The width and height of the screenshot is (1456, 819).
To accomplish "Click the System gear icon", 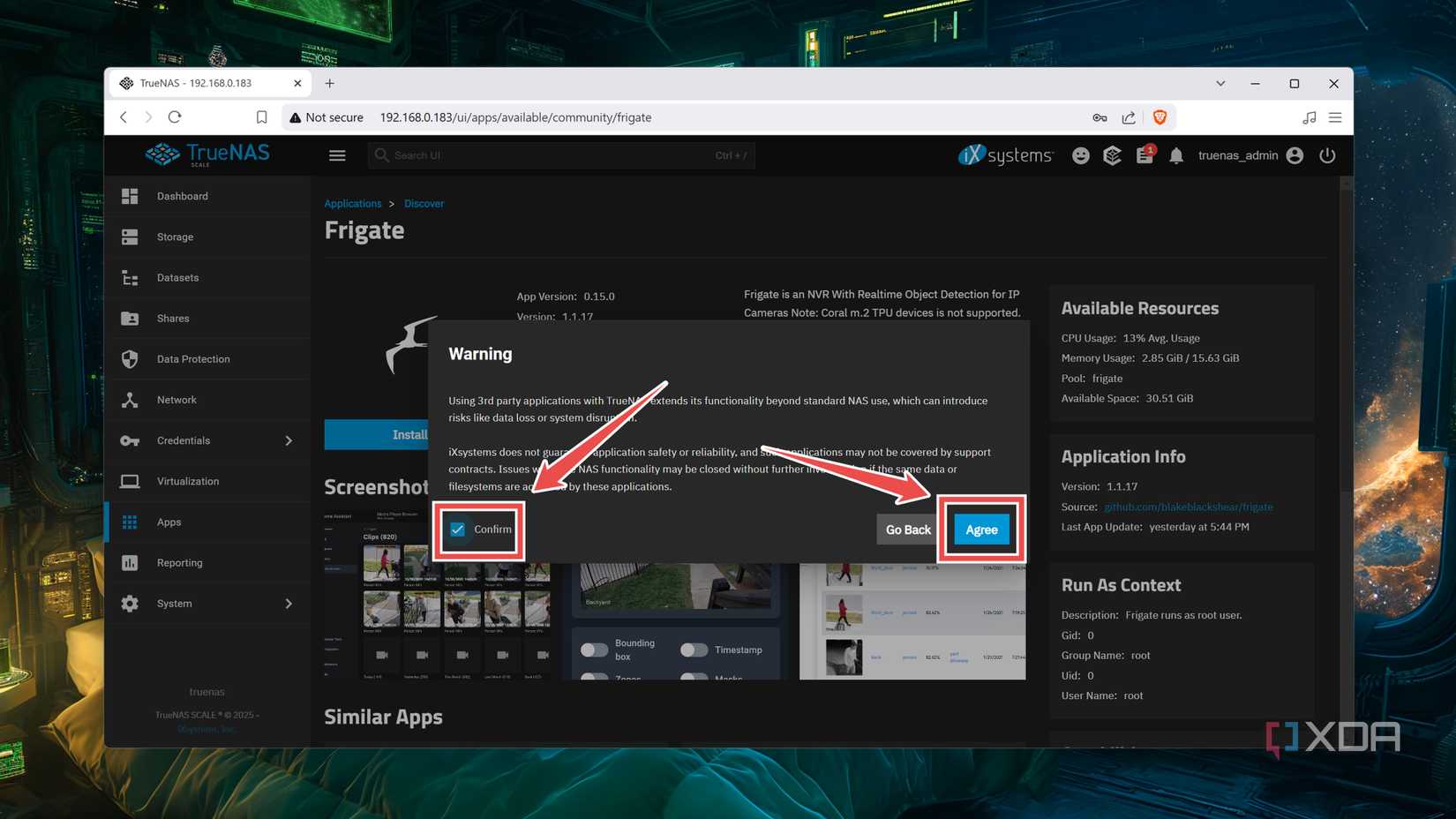I will pyautogui.click(x=130, y=604).
